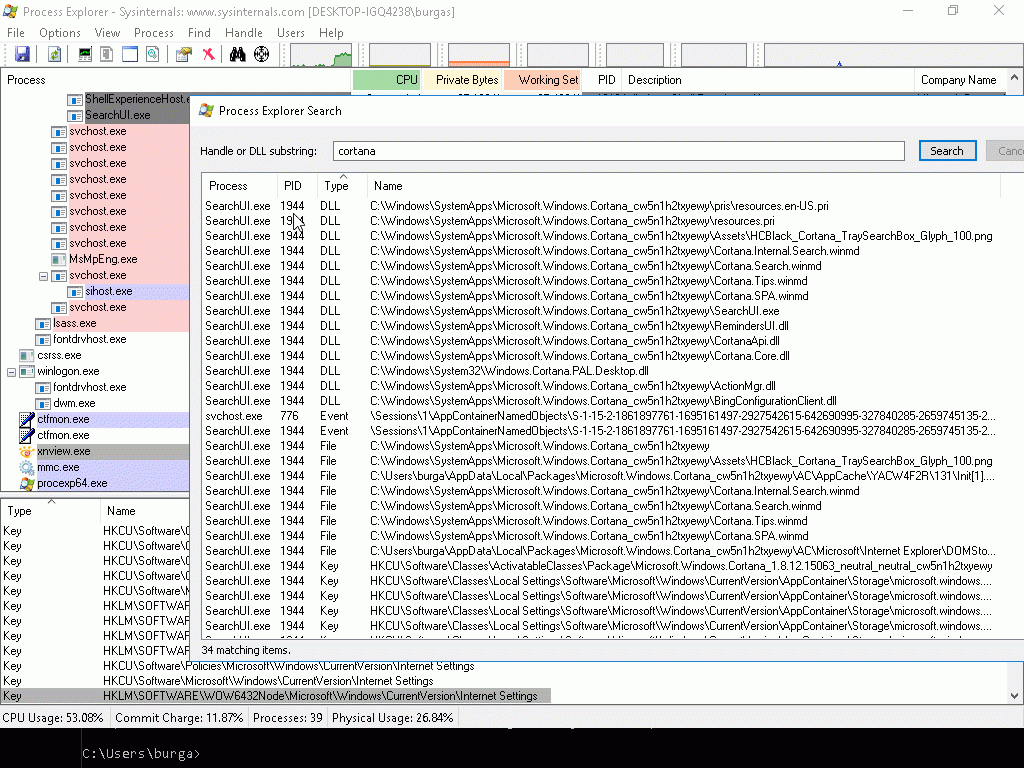Screen dimensions: 1024x768
Task: Collapse the svchost.exe node above sihost.exe
Action: (x=43, y=276)
